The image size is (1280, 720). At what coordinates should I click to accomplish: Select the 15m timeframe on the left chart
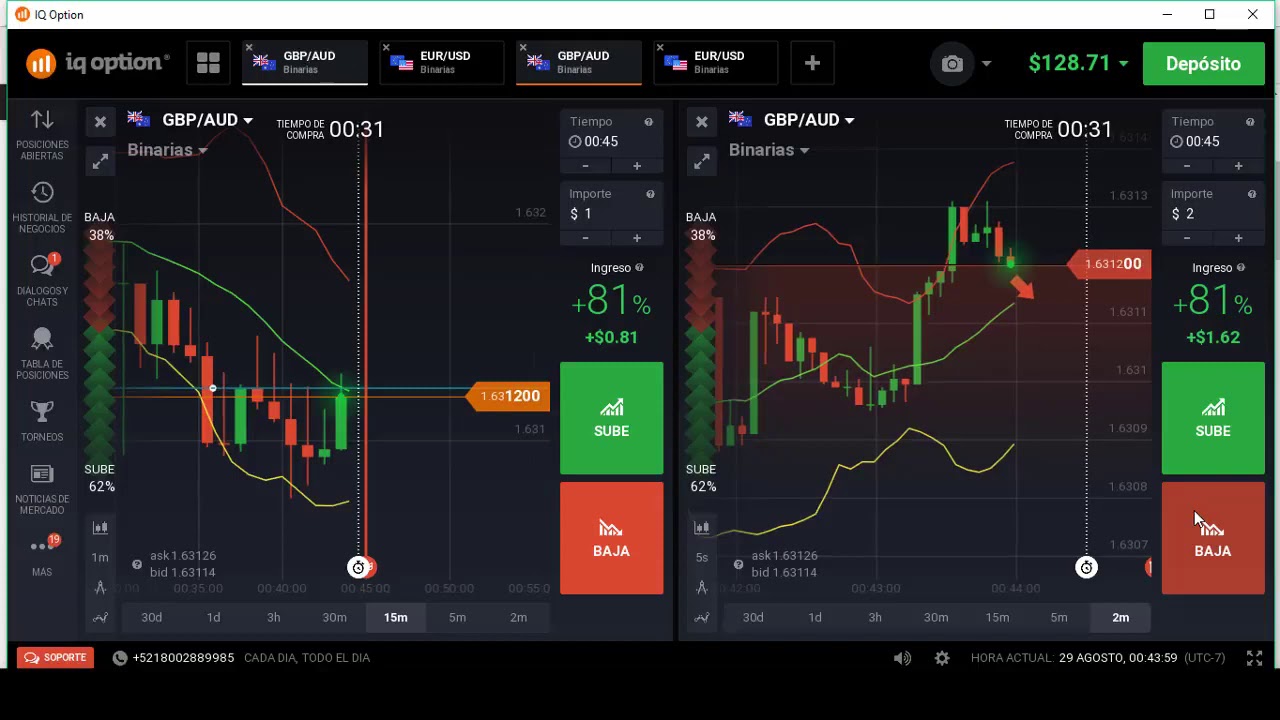[x=396, y=618]
